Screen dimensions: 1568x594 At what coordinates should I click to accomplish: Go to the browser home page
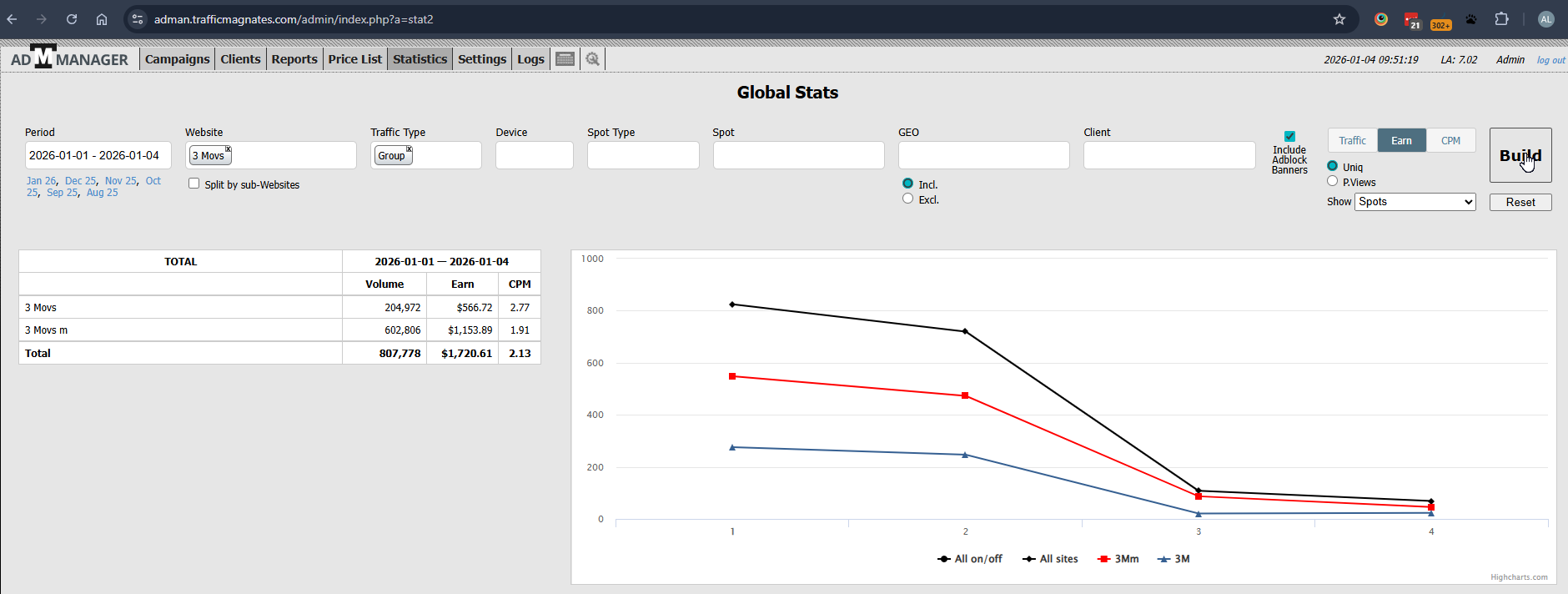[102, 19]
